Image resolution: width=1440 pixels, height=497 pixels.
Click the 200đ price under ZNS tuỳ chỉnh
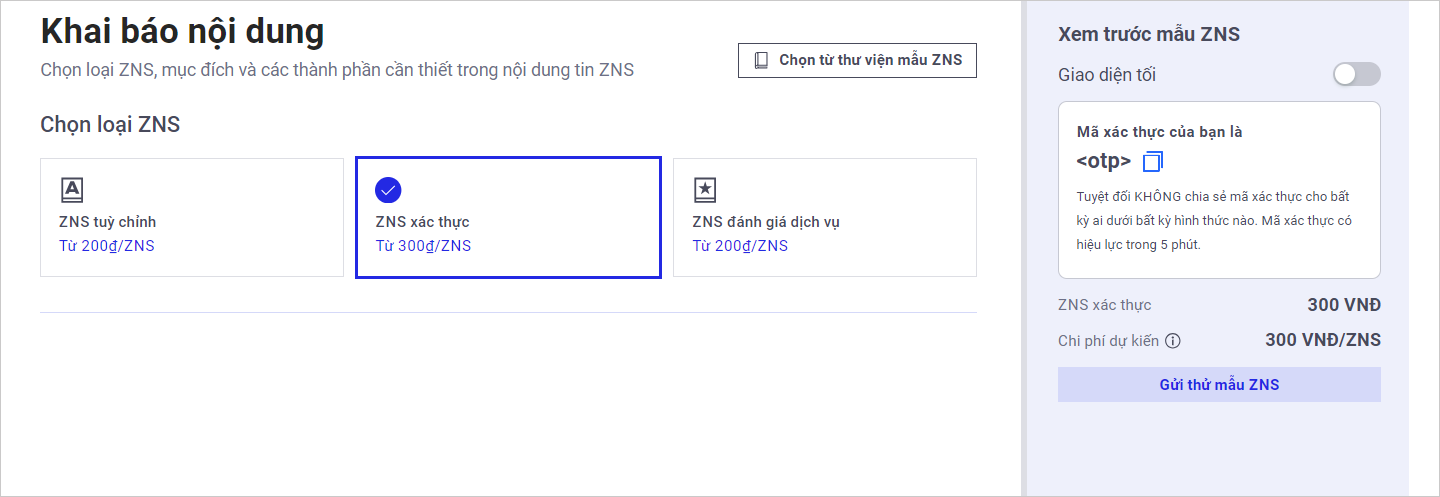107,246
